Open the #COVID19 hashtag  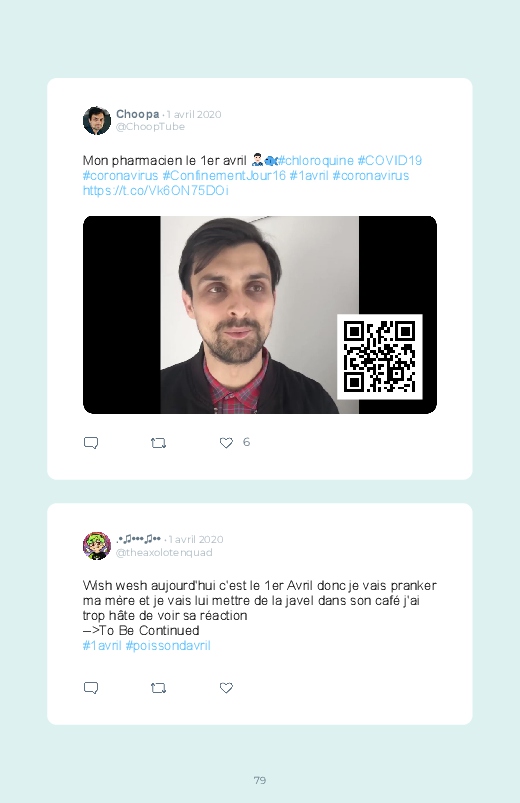(x=389, y=160)
